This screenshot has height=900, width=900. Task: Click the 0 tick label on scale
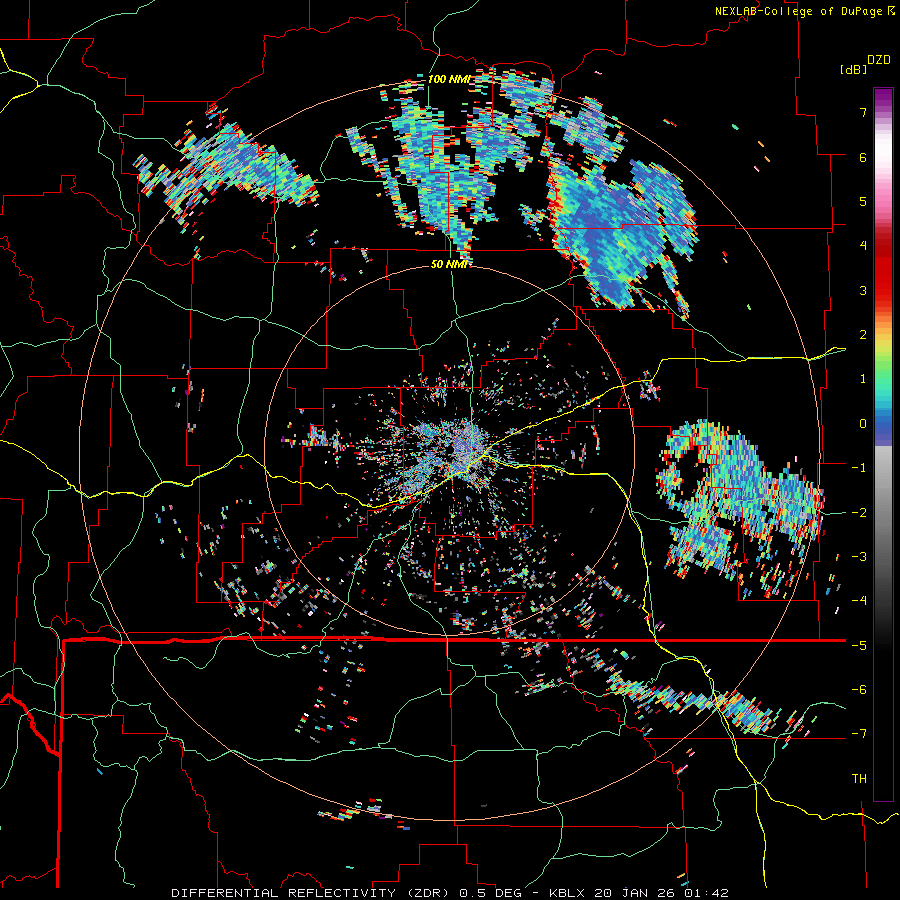pos(863,424)
